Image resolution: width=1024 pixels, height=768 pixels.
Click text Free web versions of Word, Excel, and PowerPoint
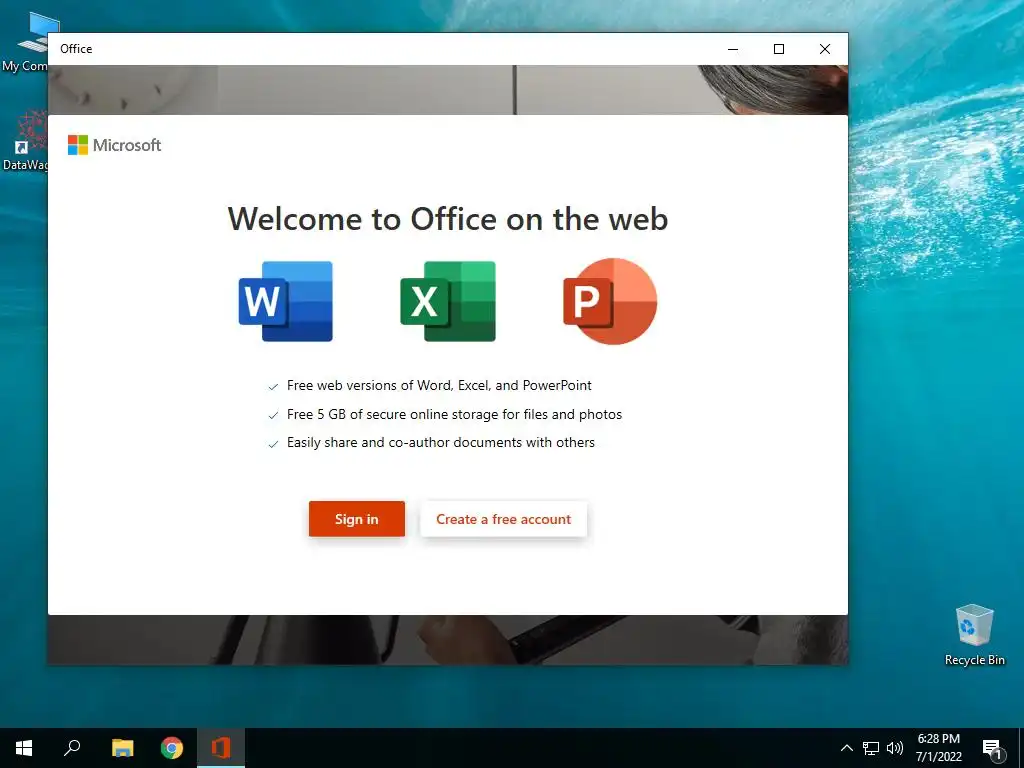(439, 385)
